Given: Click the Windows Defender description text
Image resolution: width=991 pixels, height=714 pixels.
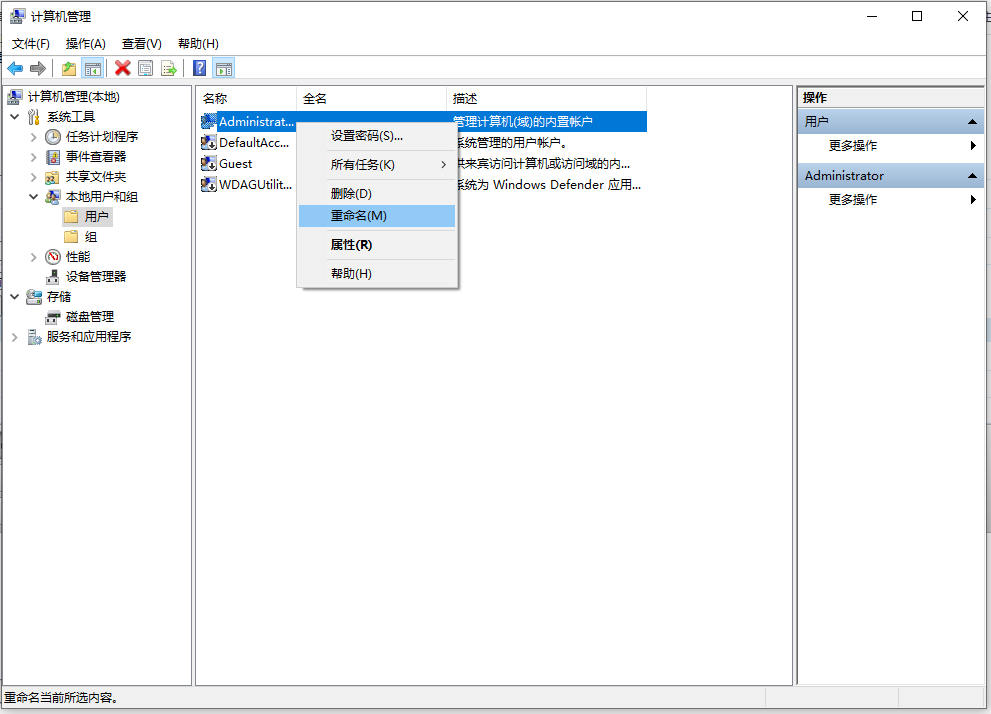Looking at the screenshot, I should coord(549,185).
